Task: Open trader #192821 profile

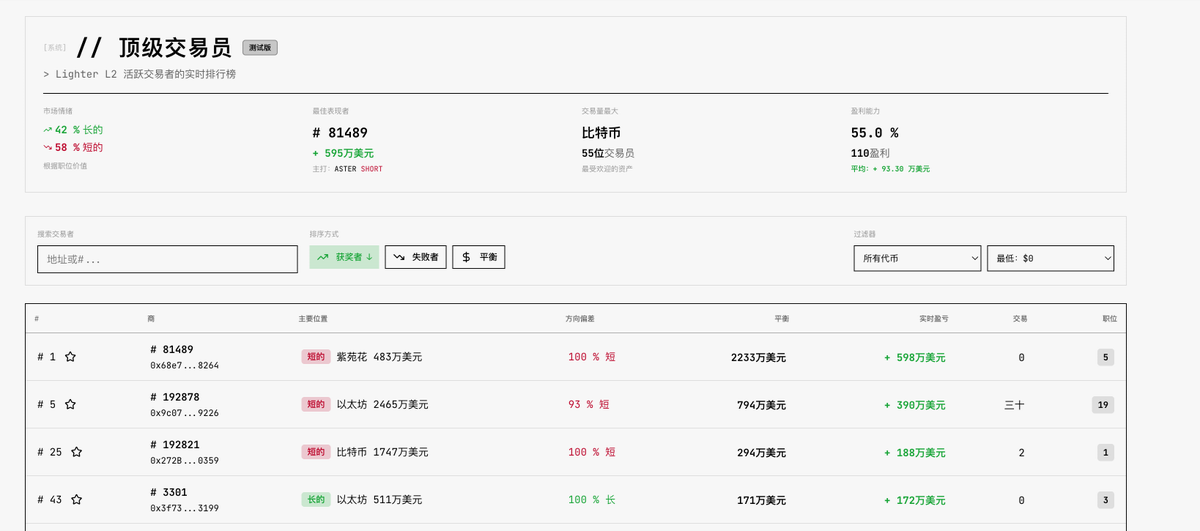Action: tap(175, 444)
